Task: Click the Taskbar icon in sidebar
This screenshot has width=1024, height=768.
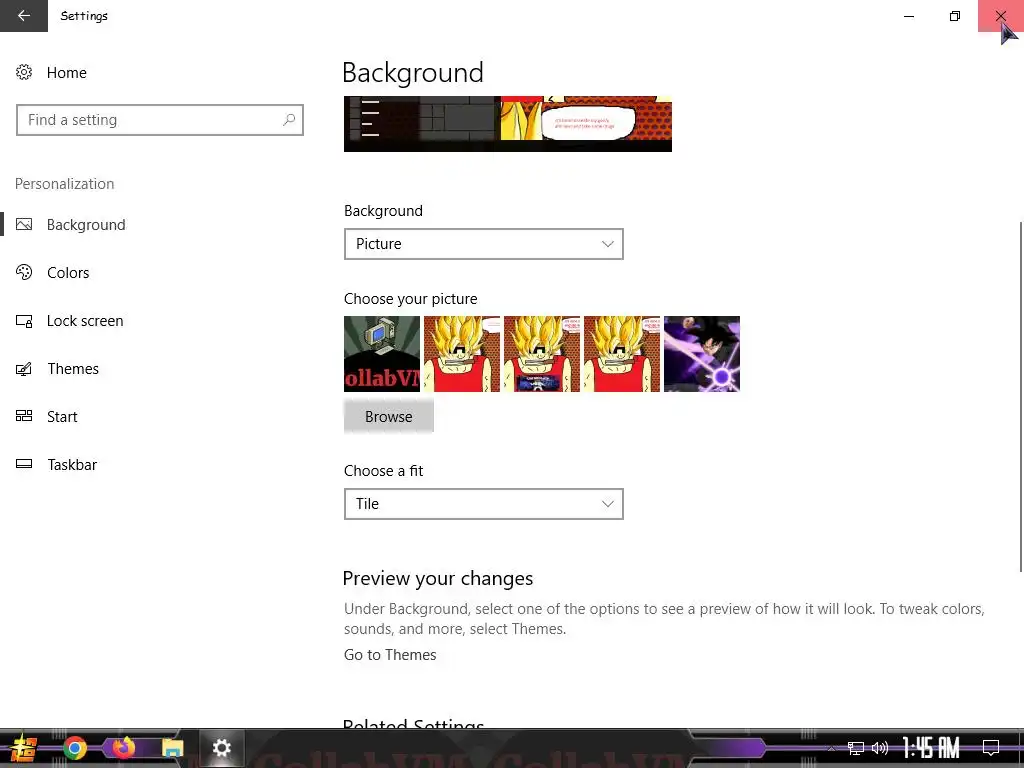Action: click(x=24, y=464)
